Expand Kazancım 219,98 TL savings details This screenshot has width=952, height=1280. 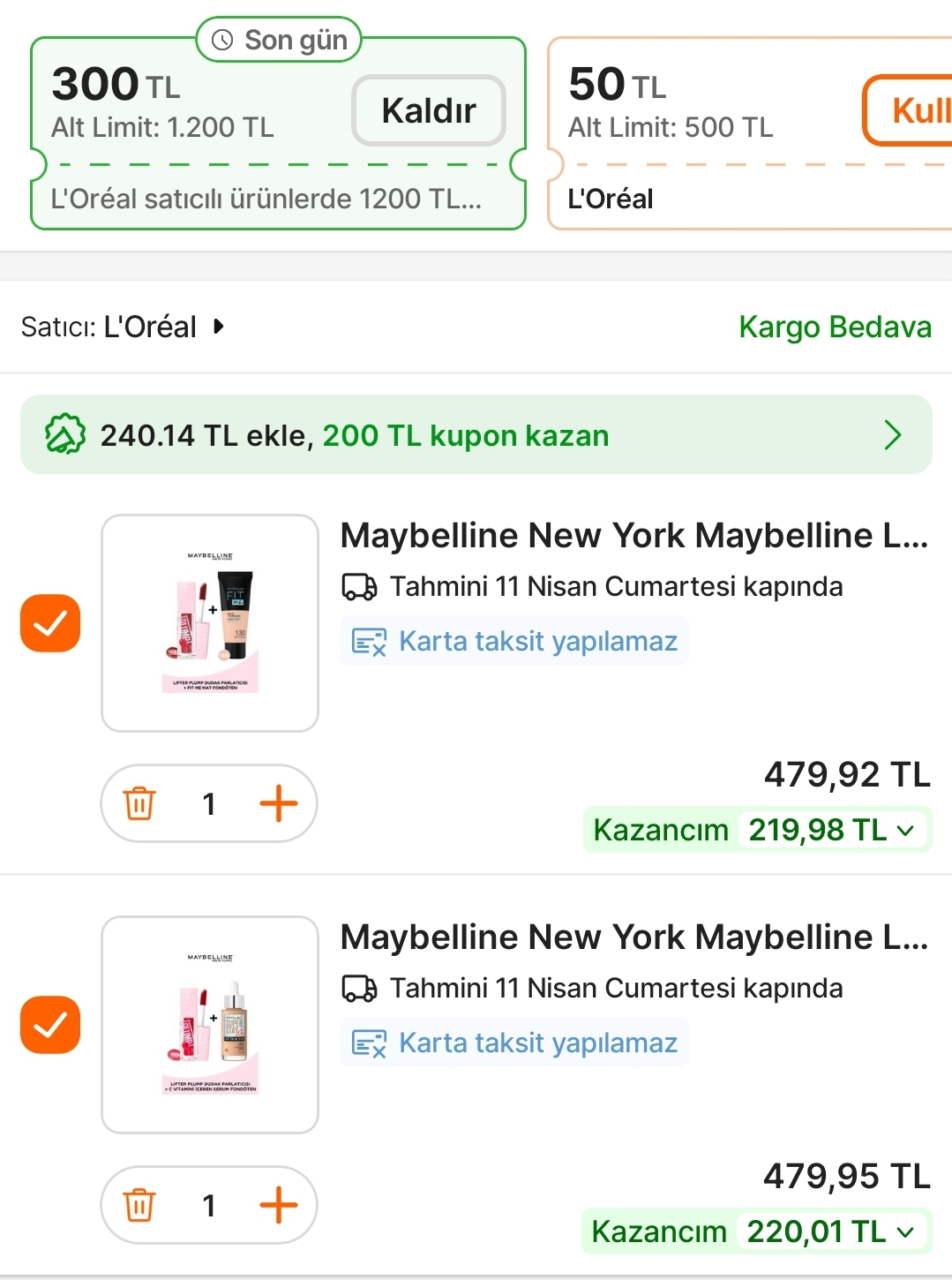pyautogui.click(x=904, y=831)
